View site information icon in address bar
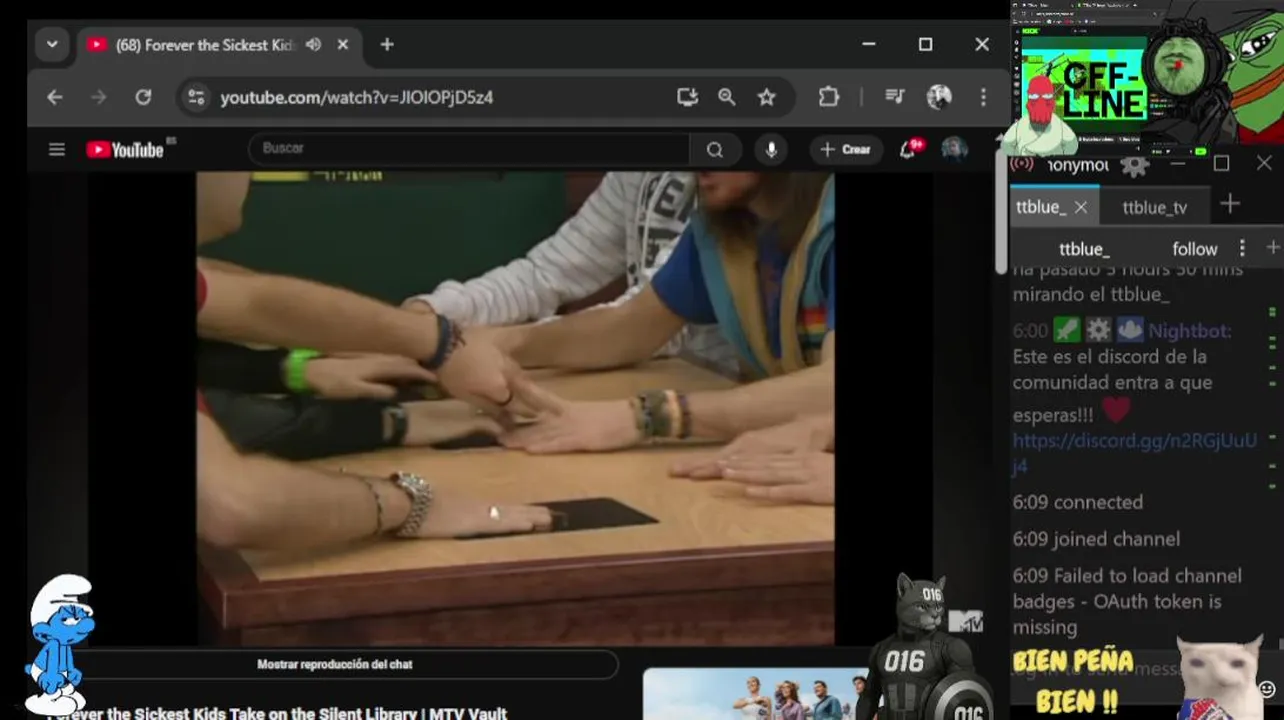This screenshot has height=720, width=1284. click(x=196, y=97)
